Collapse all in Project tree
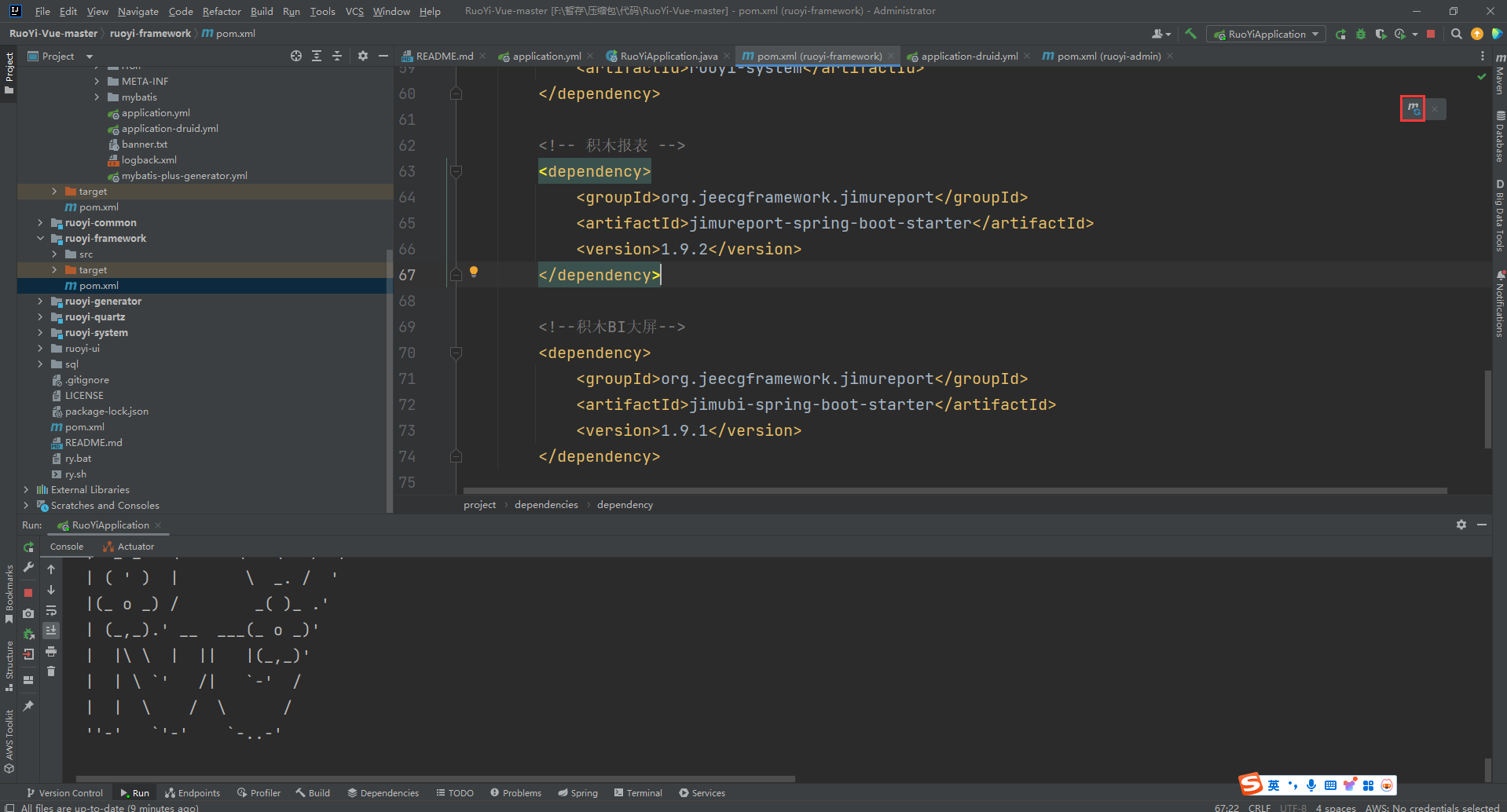This screenshot has height=812, width=1507. click(337, 56)
